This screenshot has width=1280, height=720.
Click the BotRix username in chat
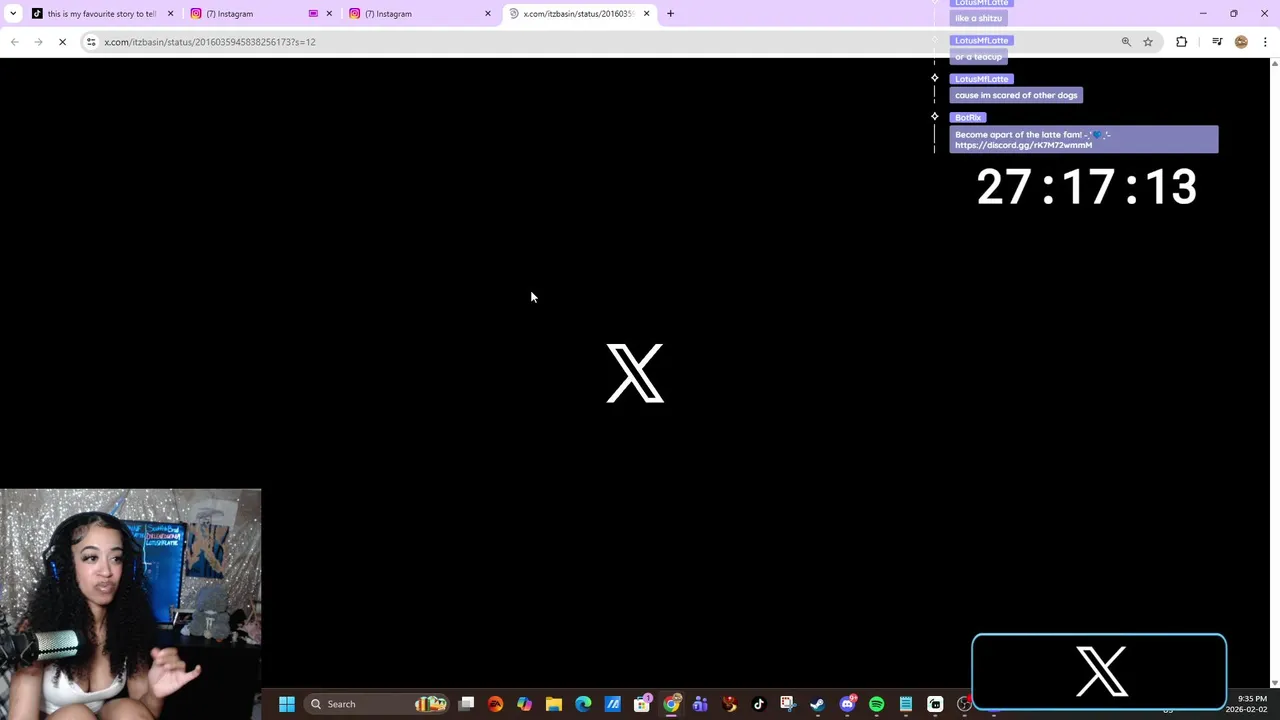(968, 117)
